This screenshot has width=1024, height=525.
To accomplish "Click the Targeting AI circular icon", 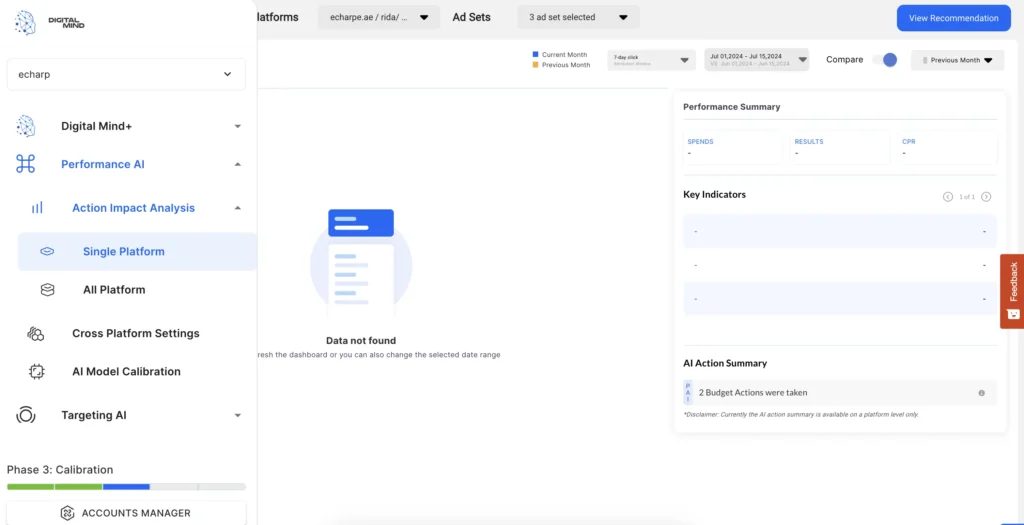I will tap(26, 415).
